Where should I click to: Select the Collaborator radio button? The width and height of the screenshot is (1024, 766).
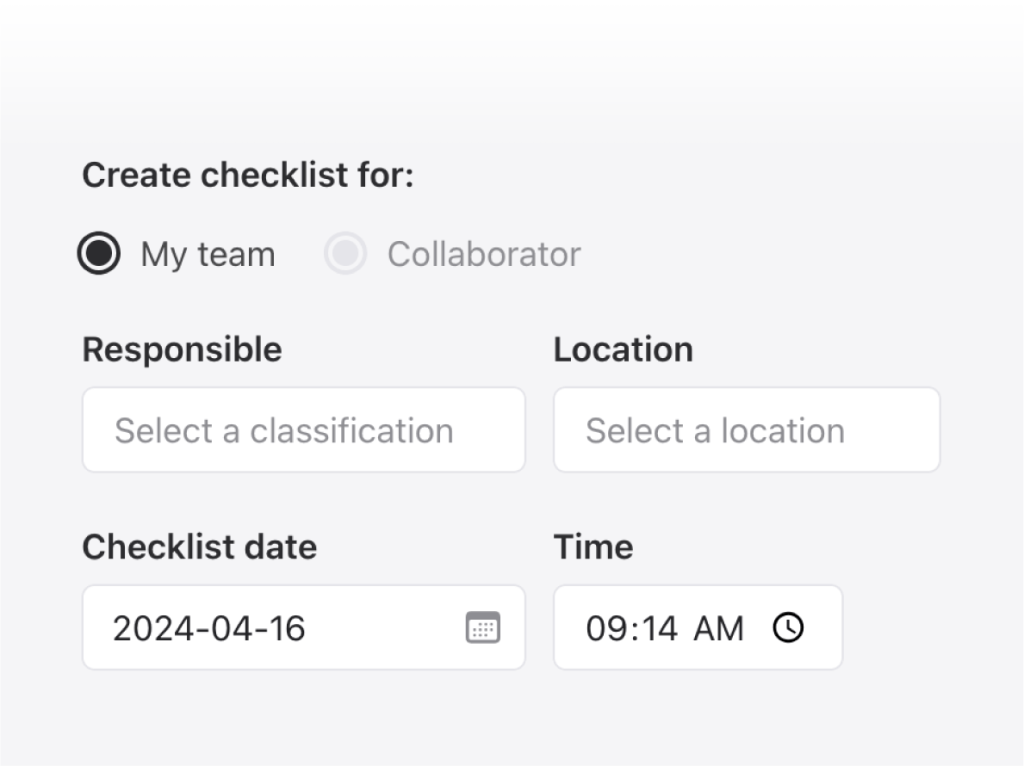pos(345,254)
